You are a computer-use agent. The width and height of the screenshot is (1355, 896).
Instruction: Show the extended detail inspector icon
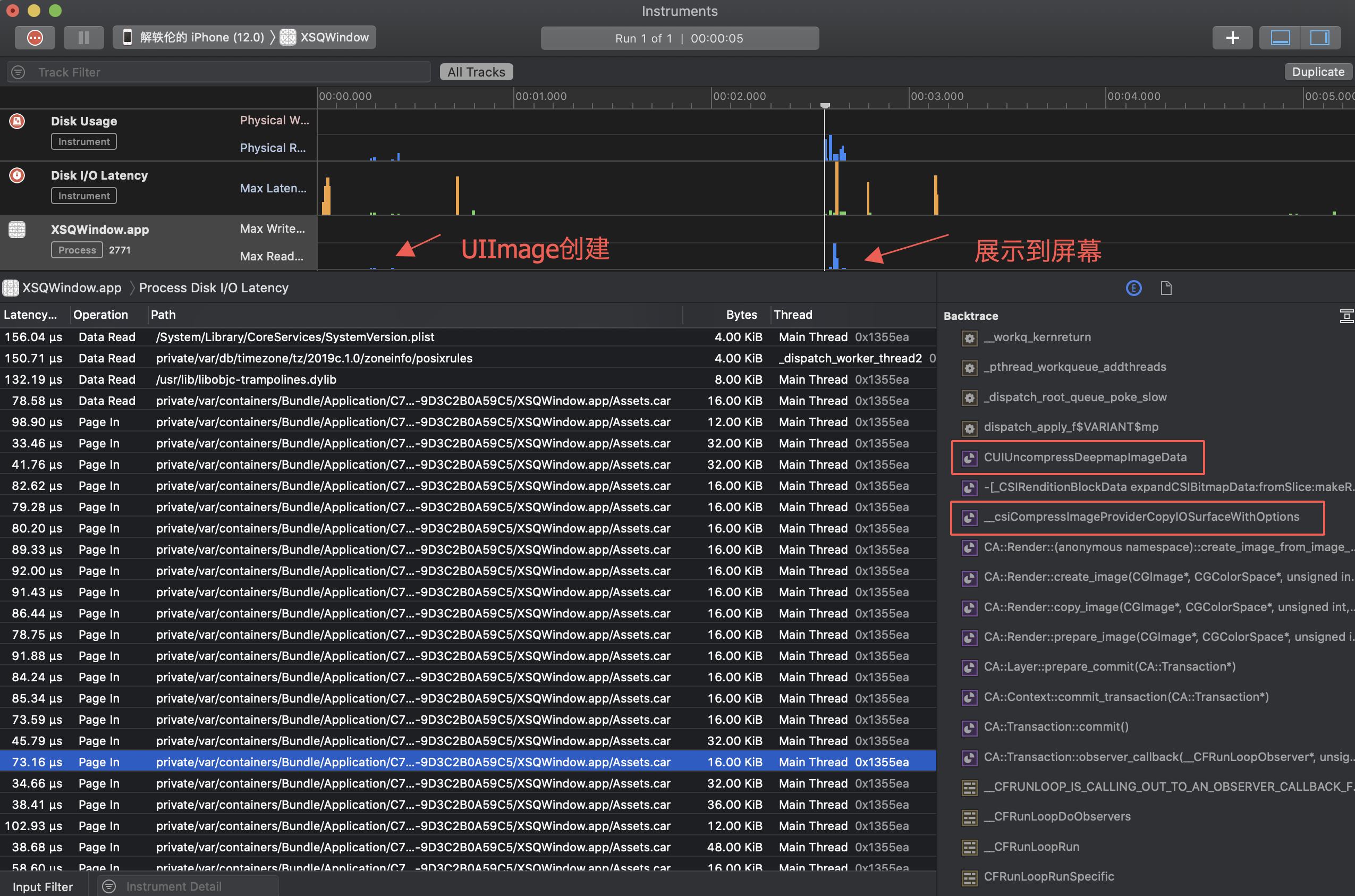1133,288
